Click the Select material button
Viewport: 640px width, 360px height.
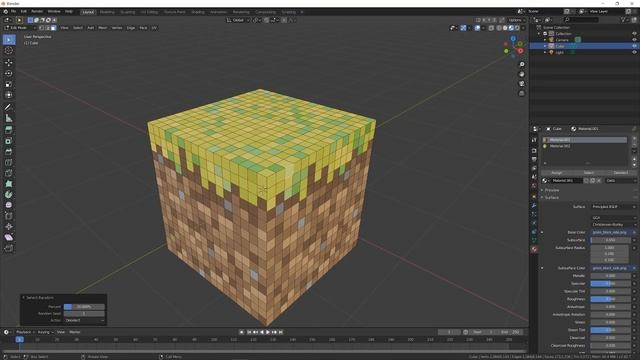pyautogui.click(x=589, y=173)
